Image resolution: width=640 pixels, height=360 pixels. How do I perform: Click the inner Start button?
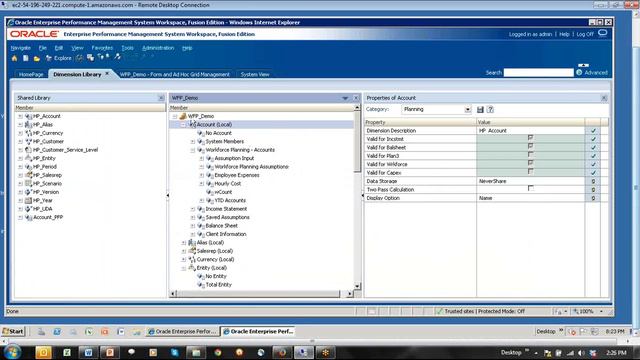coord(13,331)
